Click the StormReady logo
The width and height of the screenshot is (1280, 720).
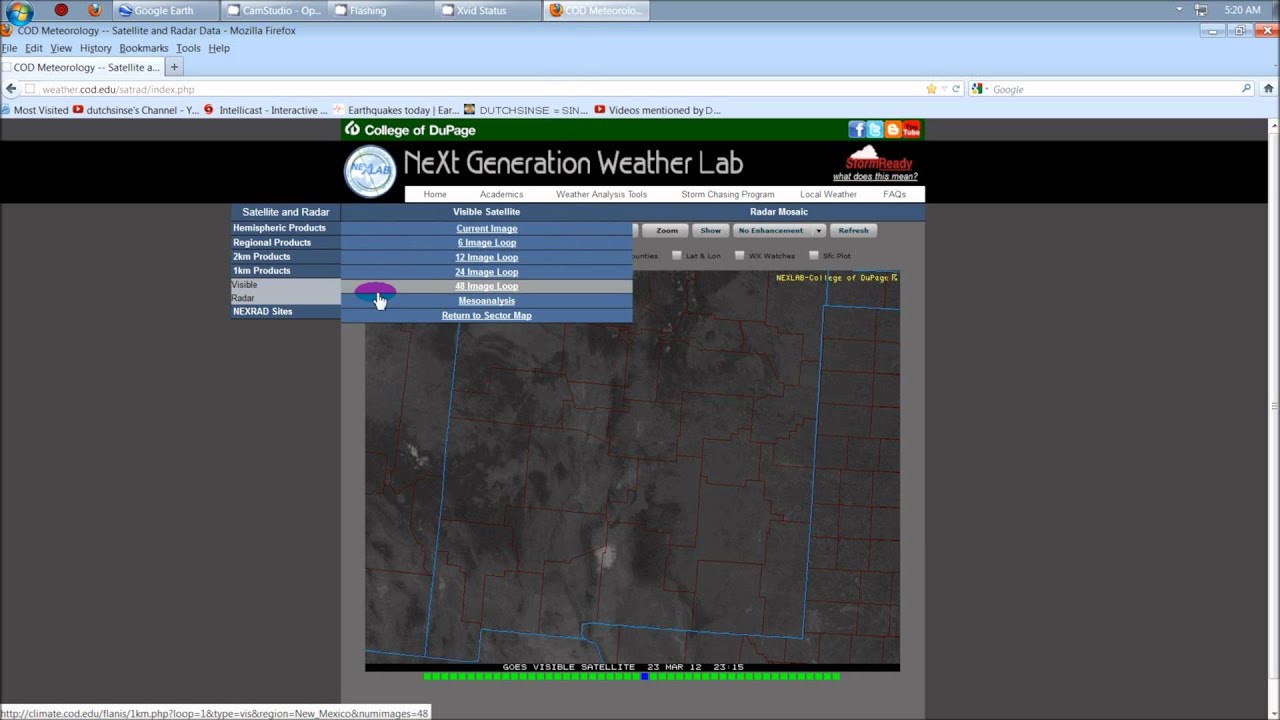pyautogui.click(x=879, y=157)
